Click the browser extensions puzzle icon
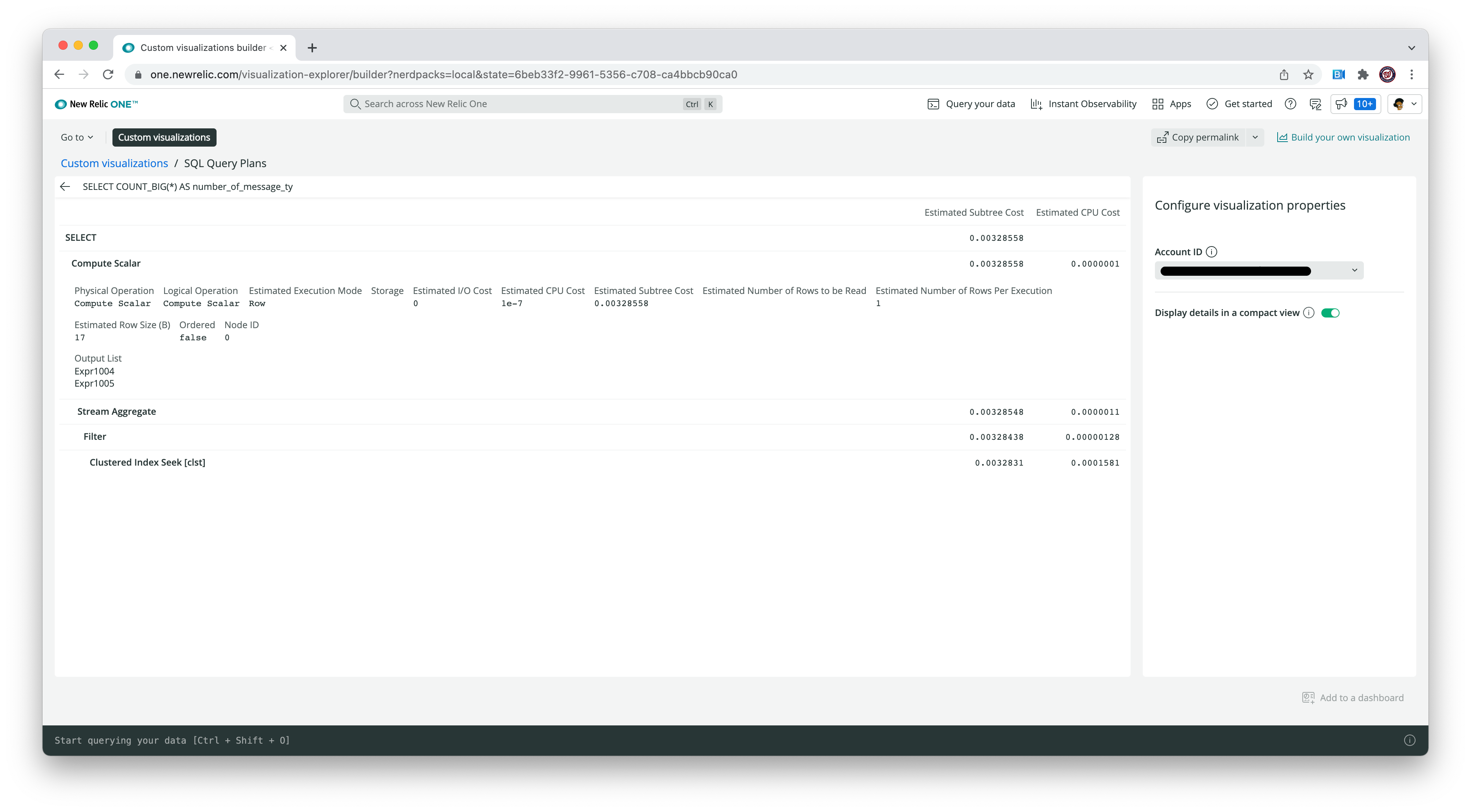This screenshot has height=812, width=1471. (1363, 75)
